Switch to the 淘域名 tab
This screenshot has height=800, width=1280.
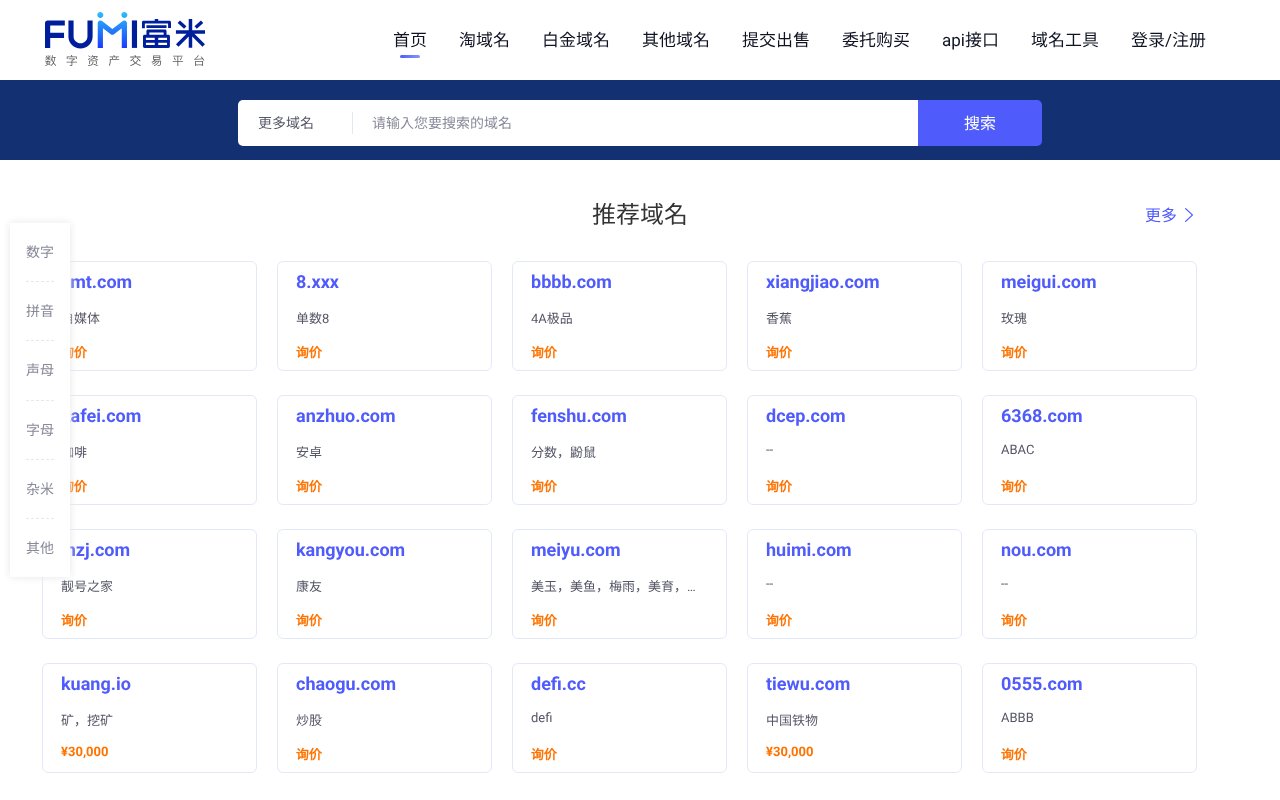click(484, 40)
